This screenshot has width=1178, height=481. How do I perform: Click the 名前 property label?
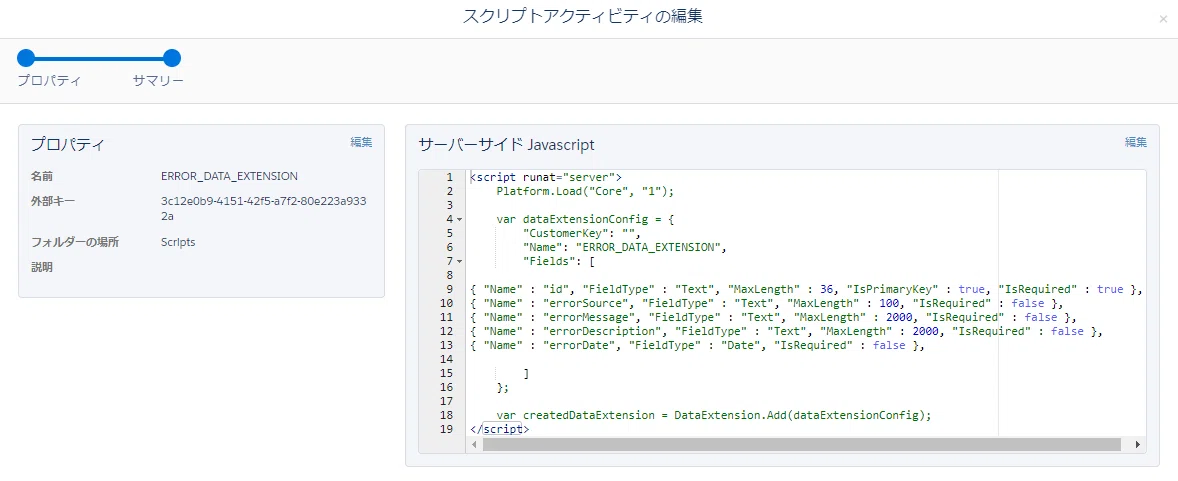click(41, 176)
